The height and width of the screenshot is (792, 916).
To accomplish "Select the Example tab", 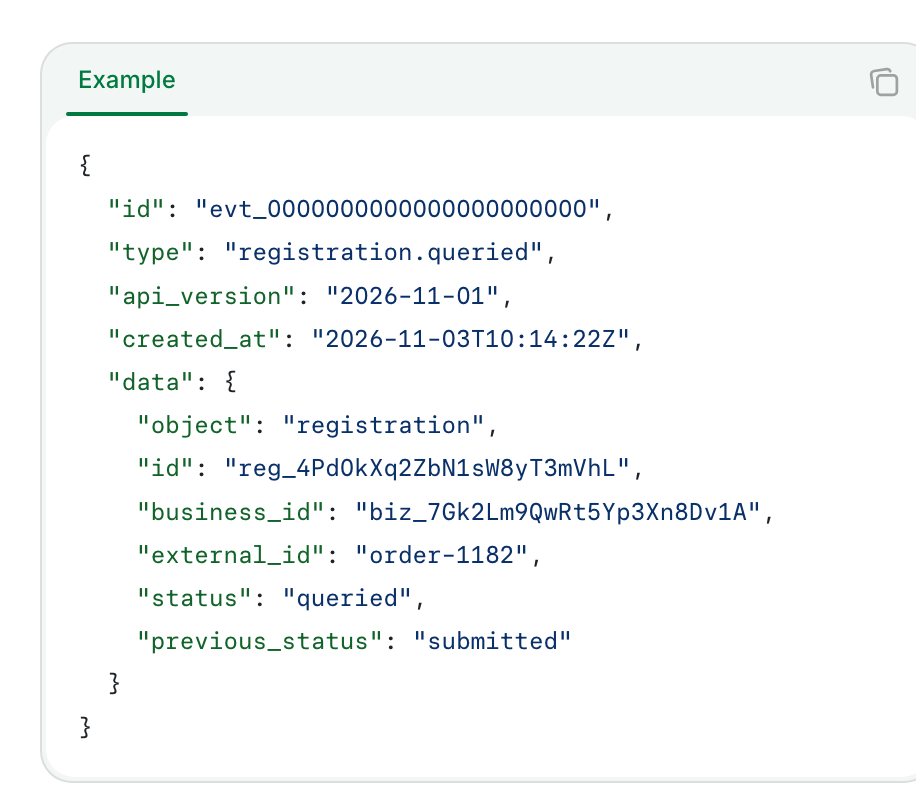I will [127, 80].
